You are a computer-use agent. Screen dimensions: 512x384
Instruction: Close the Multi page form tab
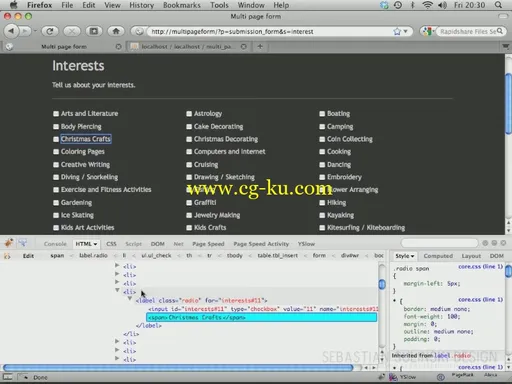(118, 47)
